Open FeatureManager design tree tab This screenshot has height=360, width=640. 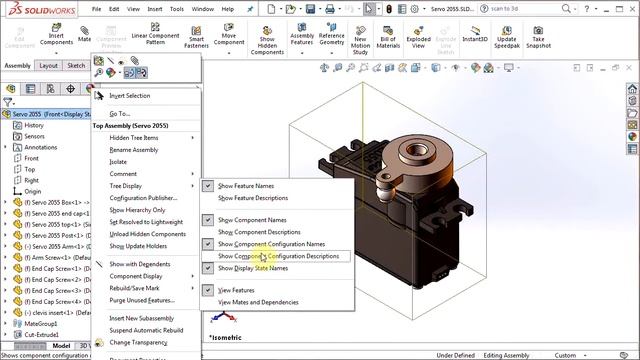[x=11, y=89]
